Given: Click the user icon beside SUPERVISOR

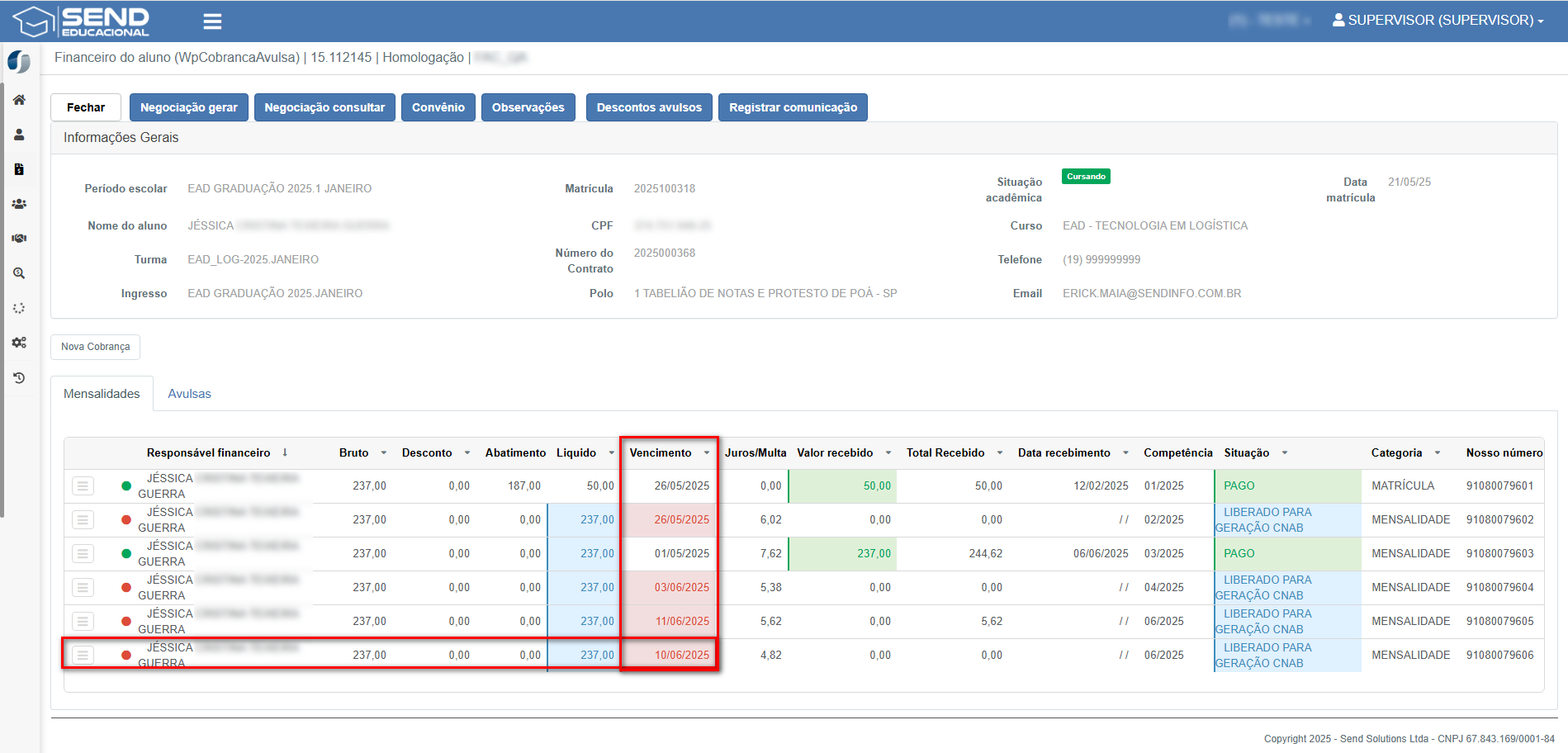Looking at the screenshot, I should point(1338,20).
